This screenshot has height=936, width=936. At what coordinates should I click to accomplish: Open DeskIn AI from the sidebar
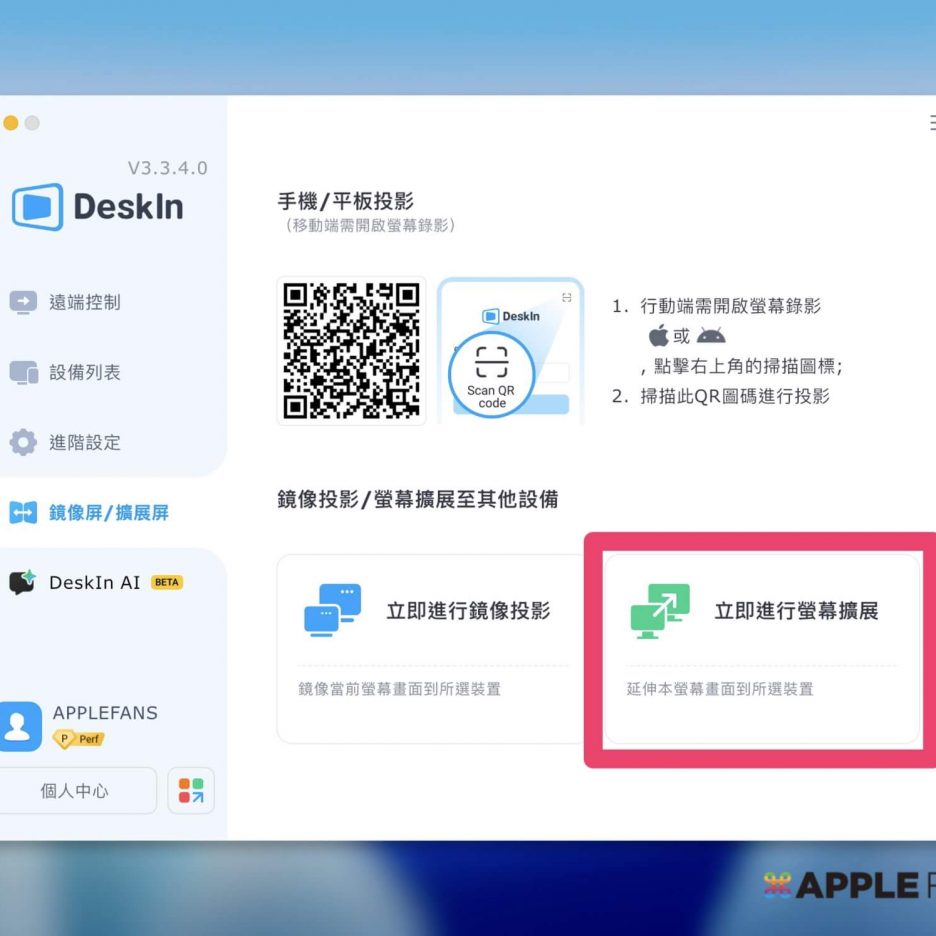pos(94,582)
